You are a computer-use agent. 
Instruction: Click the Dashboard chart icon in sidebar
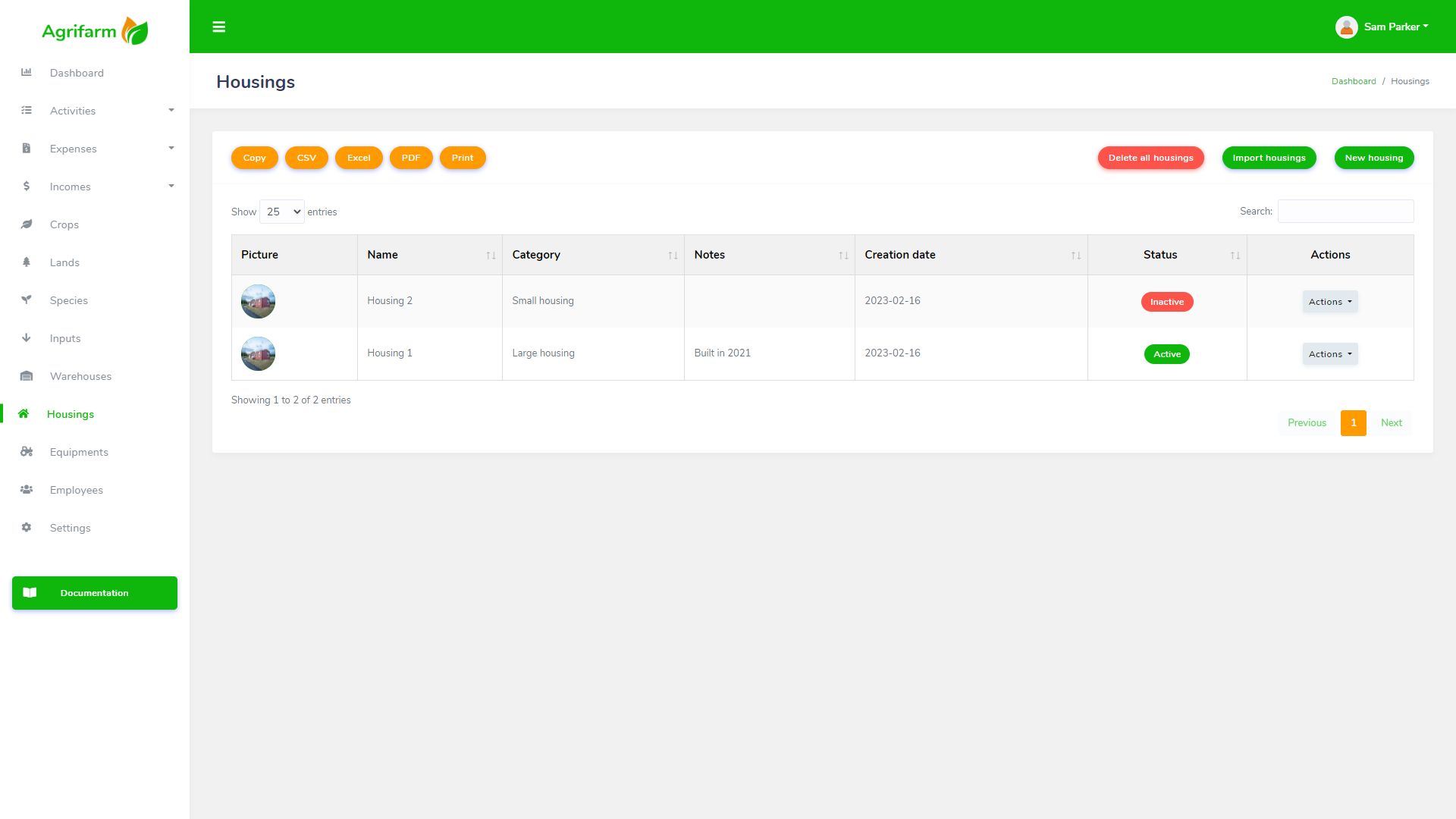point(27,73)
